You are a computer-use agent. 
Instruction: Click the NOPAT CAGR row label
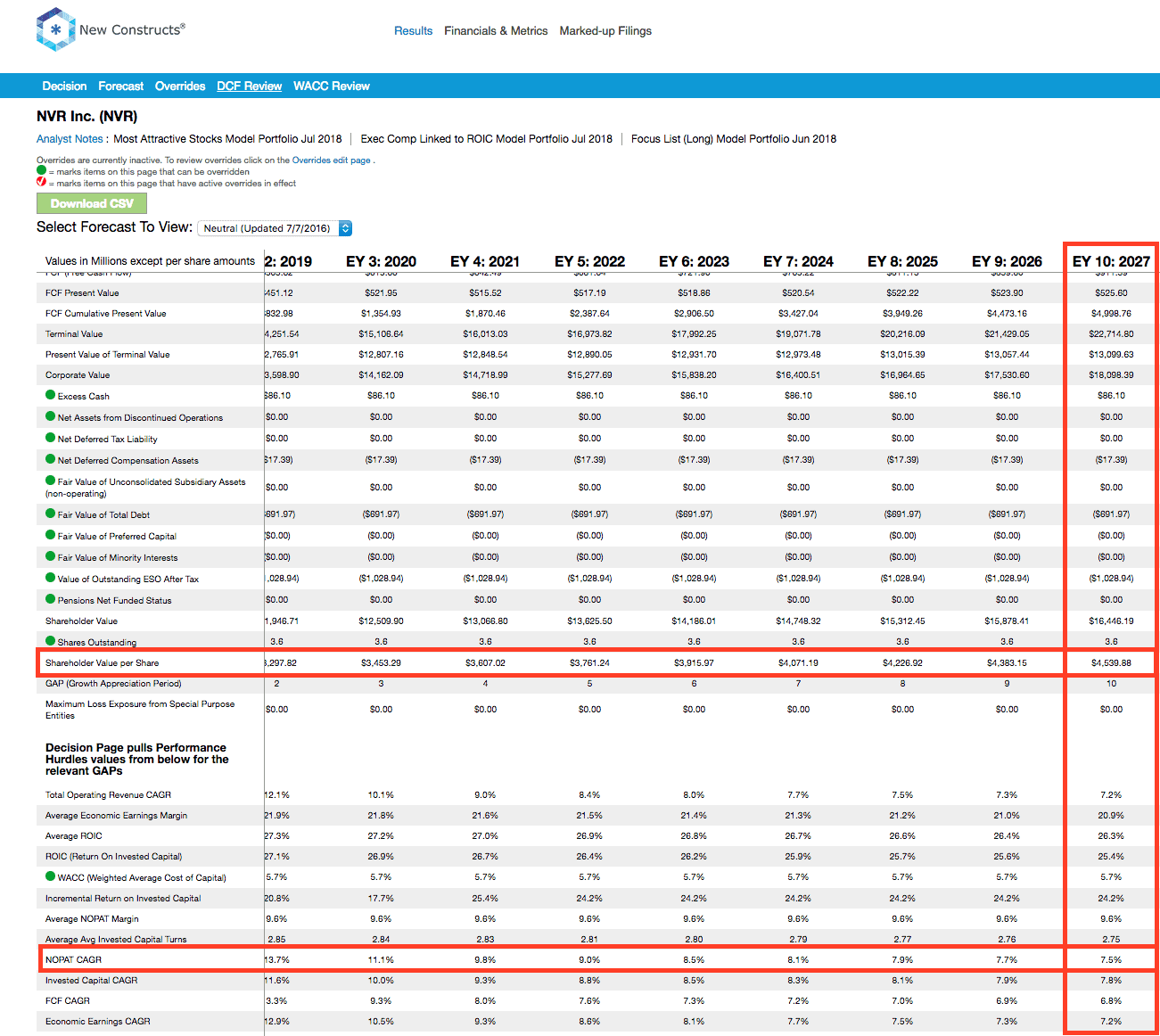click(x=74, y=959)
